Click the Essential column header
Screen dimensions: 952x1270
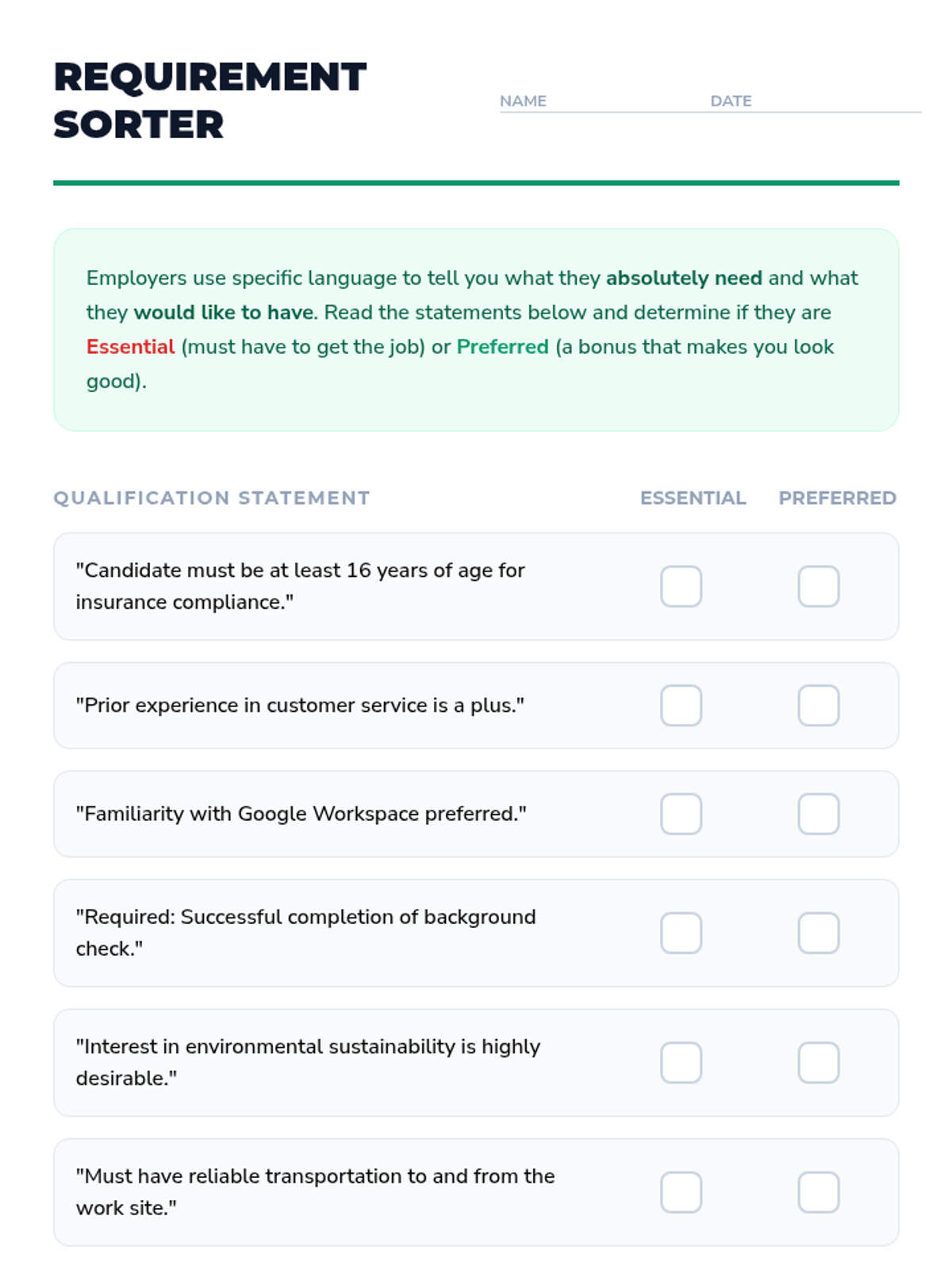tap(693, 498)
